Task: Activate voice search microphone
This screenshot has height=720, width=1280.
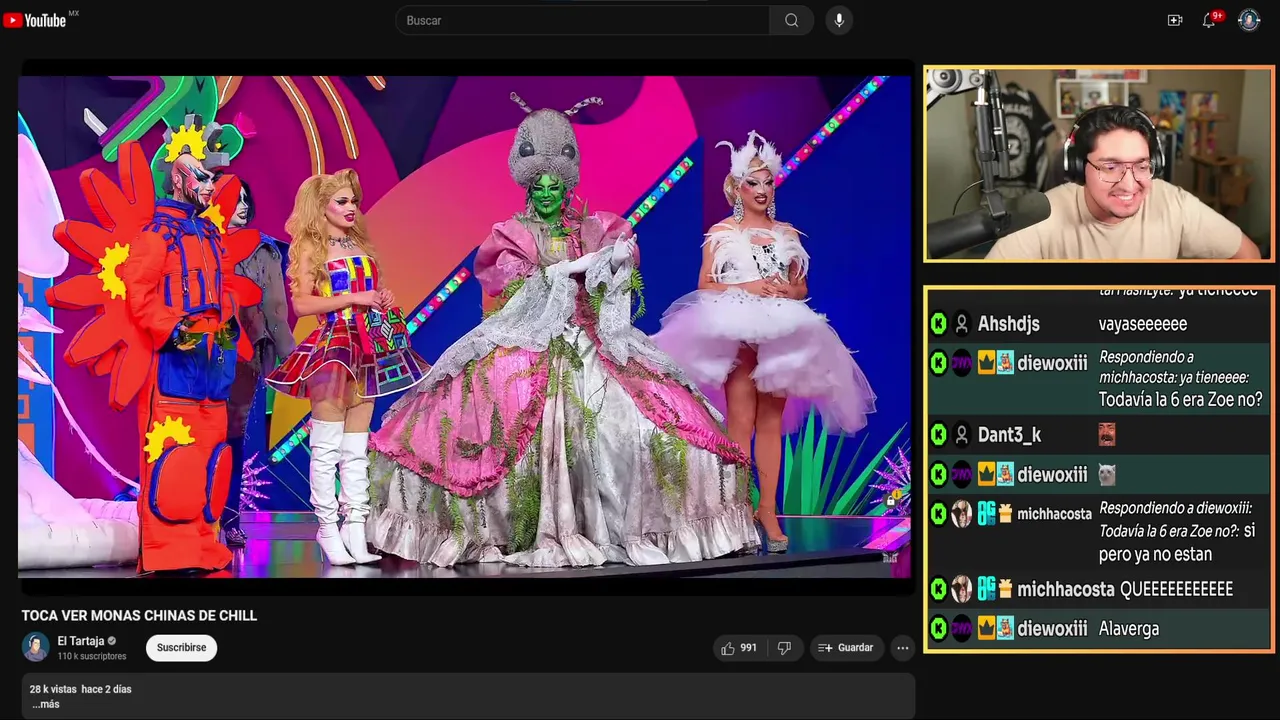Action: (839, 20)
